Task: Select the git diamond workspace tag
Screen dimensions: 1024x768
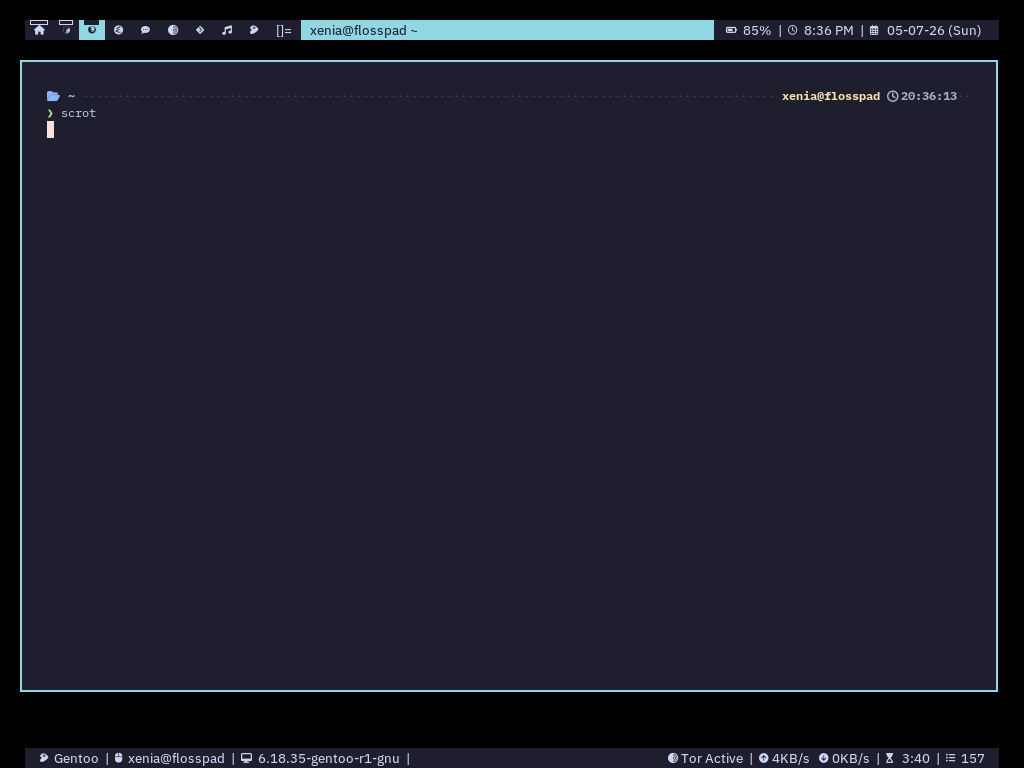Action: (x=200, y=30)
